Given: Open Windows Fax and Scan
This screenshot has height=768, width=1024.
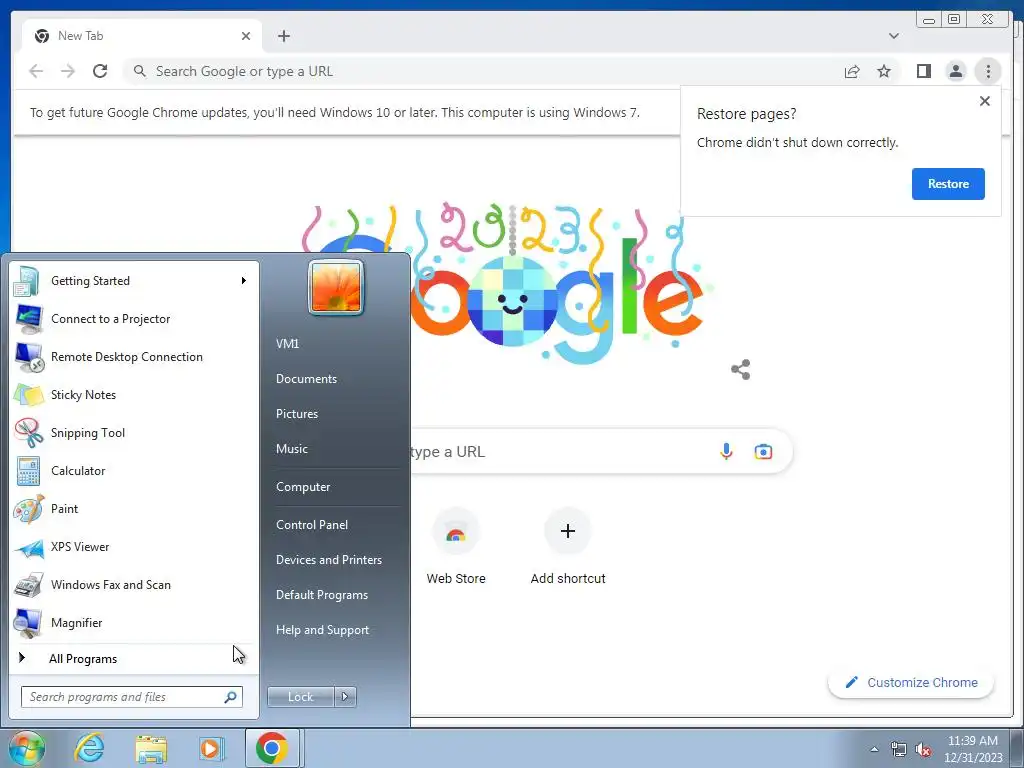Looking at the screenshot, I should click(x=135, y=584).
